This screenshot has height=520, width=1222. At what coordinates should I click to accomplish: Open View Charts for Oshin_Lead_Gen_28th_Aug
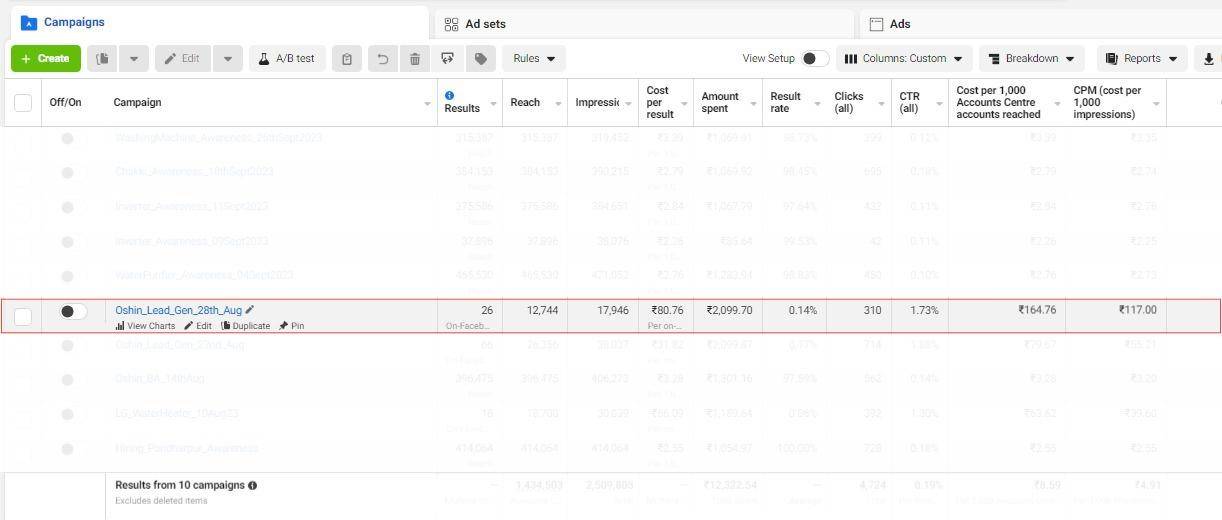146,326
